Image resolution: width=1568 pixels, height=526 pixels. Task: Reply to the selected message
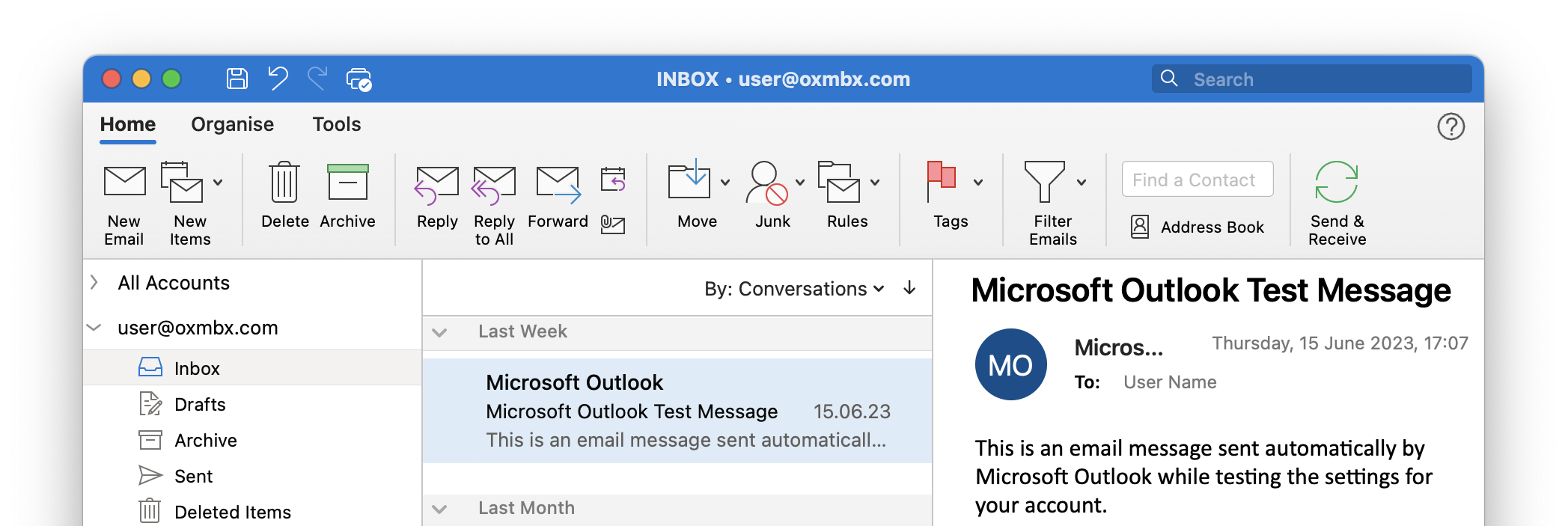(x=437, y=186)
